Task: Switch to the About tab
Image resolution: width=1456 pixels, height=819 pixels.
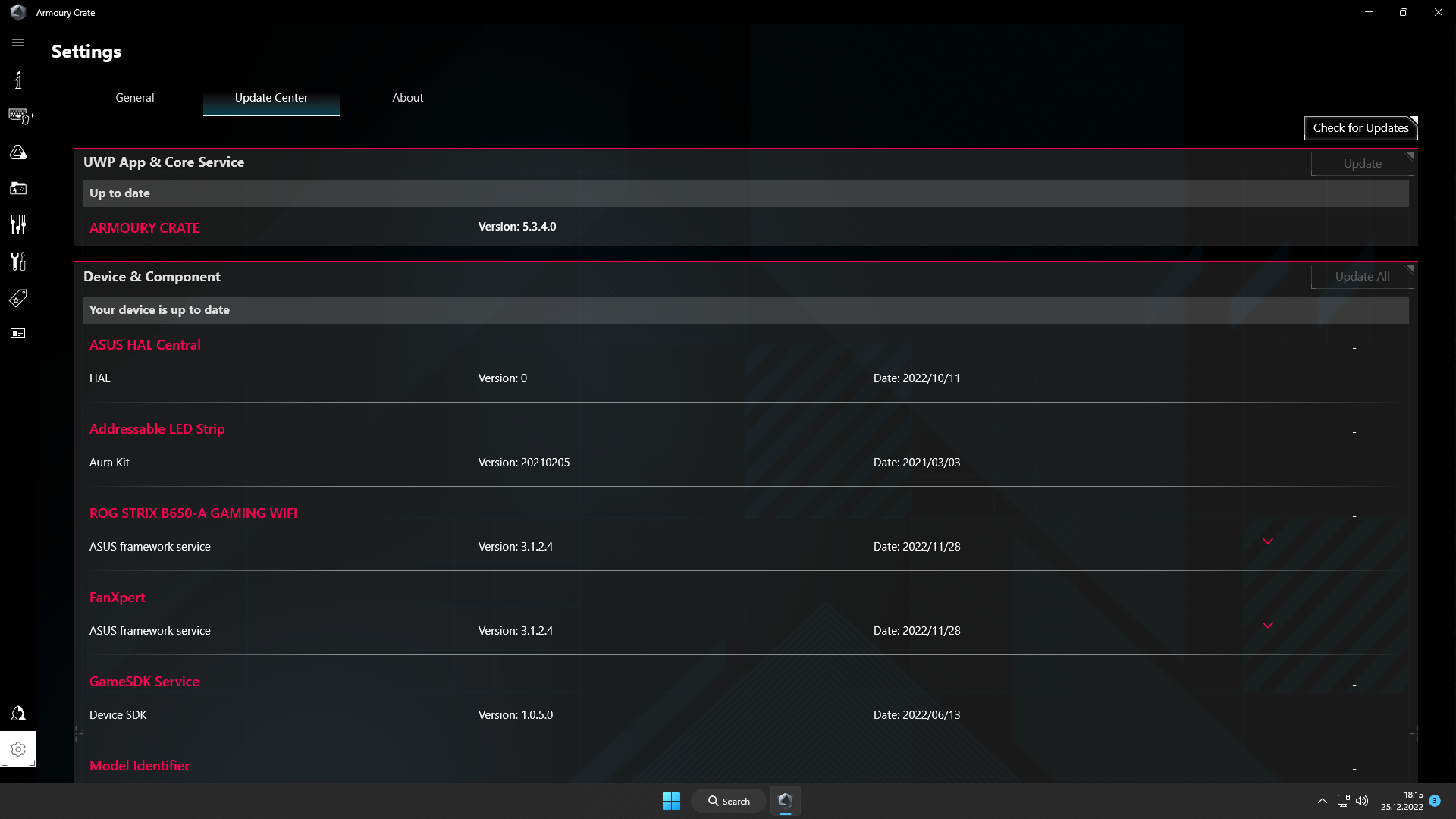Action: click(x=408, y=97)
